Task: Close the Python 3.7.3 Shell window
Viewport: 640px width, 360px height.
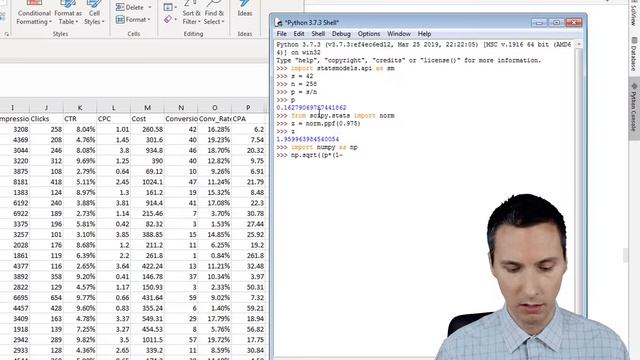Action: pos(573,22)
